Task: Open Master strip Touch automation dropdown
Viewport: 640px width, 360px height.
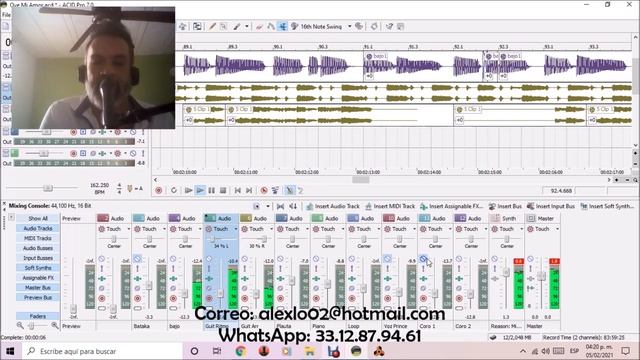Action: (x=557, y=229)
